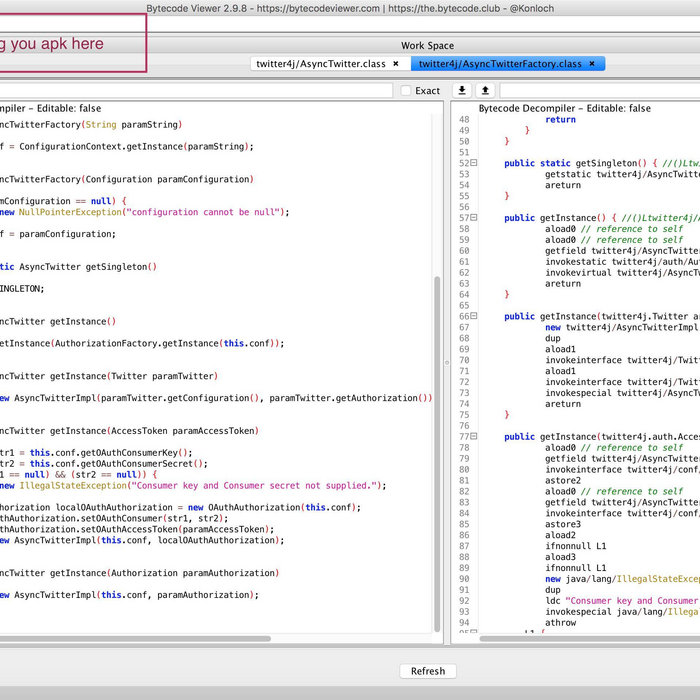Close the twitter4j/AsyncTwitter.class tab
Screen dimensions: 700x700
[396, 64]
